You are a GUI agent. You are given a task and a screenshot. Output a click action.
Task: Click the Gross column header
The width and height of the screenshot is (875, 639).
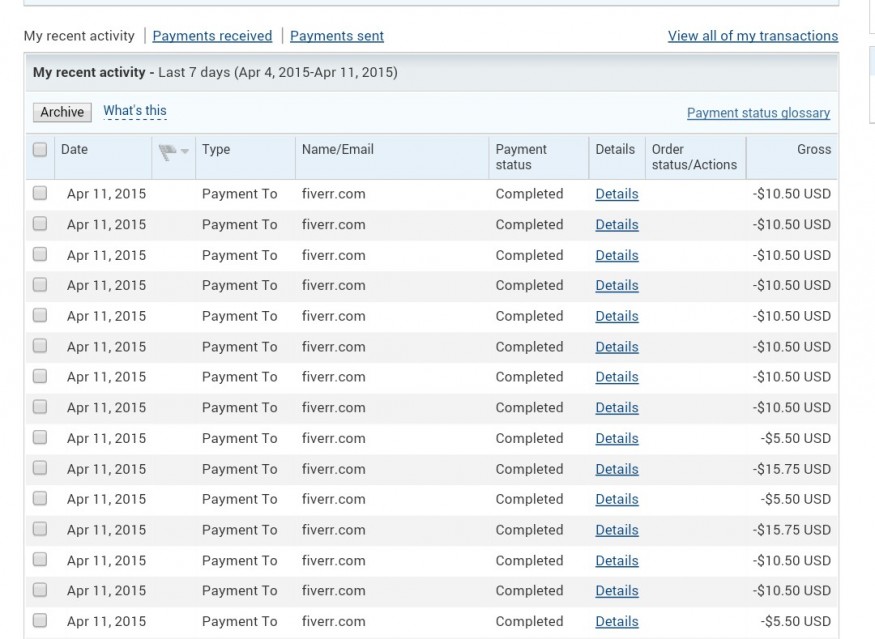(813, 150)
